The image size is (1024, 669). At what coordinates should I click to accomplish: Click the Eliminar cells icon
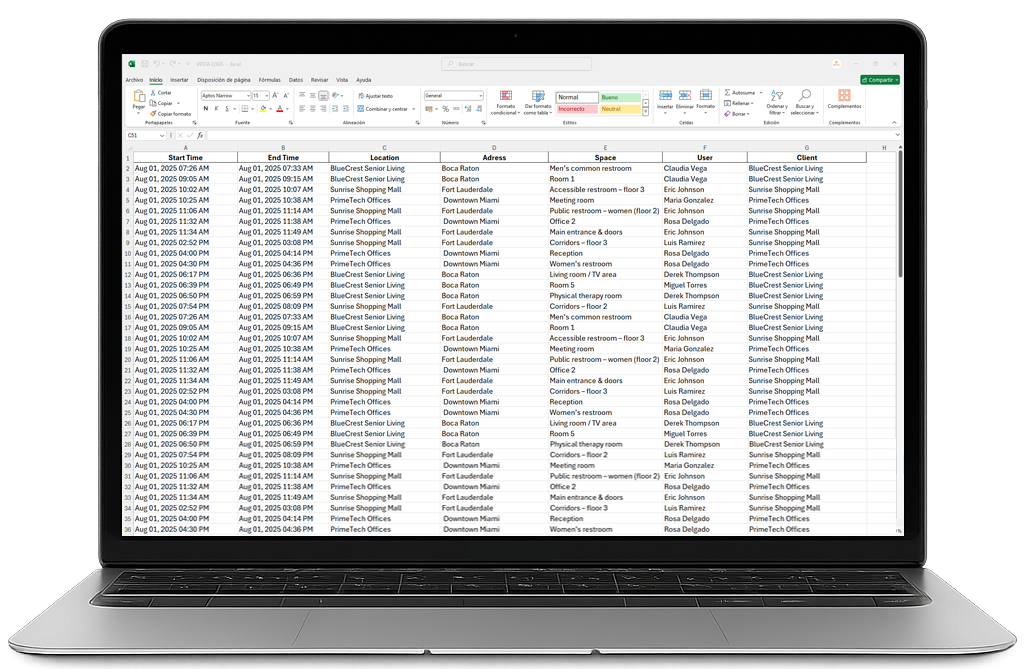pyautogui.click(x=685, y=94)
